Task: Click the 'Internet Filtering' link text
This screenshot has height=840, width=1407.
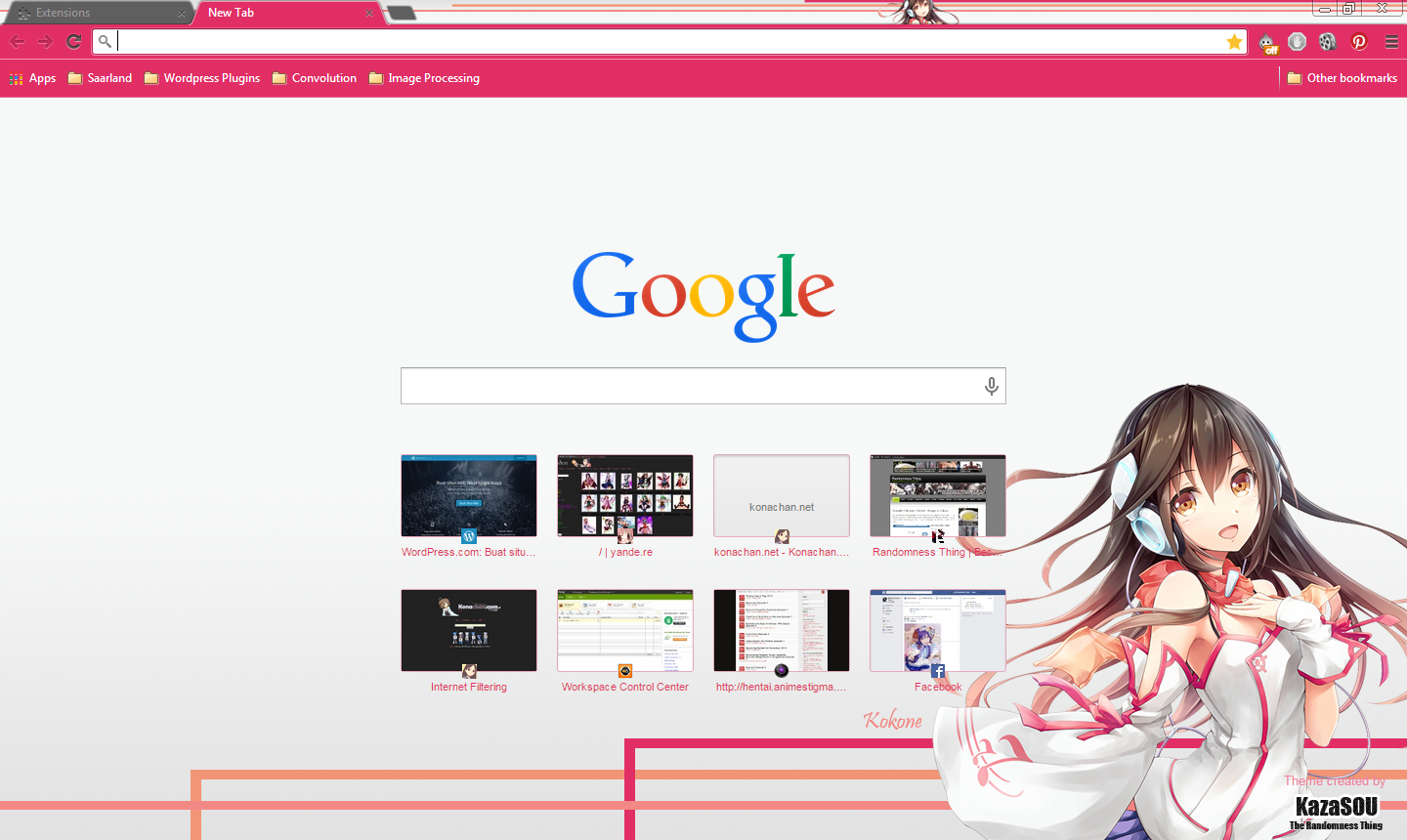Action: click(x=469, y=687)
